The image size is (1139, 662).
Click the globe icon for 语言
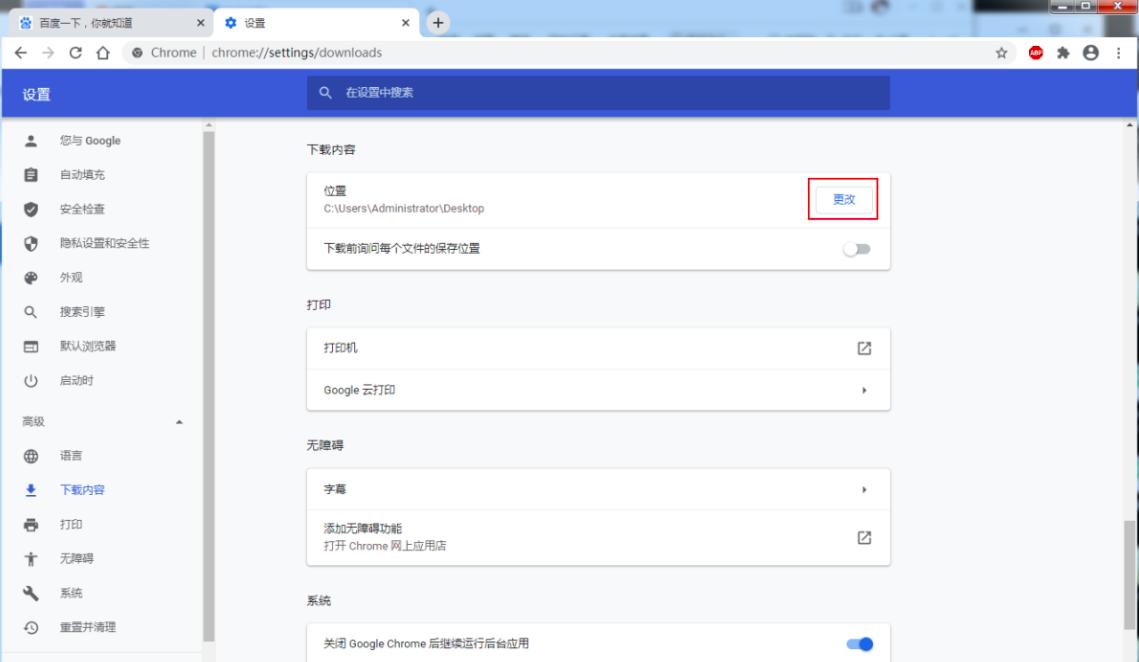tap(31, 456)
